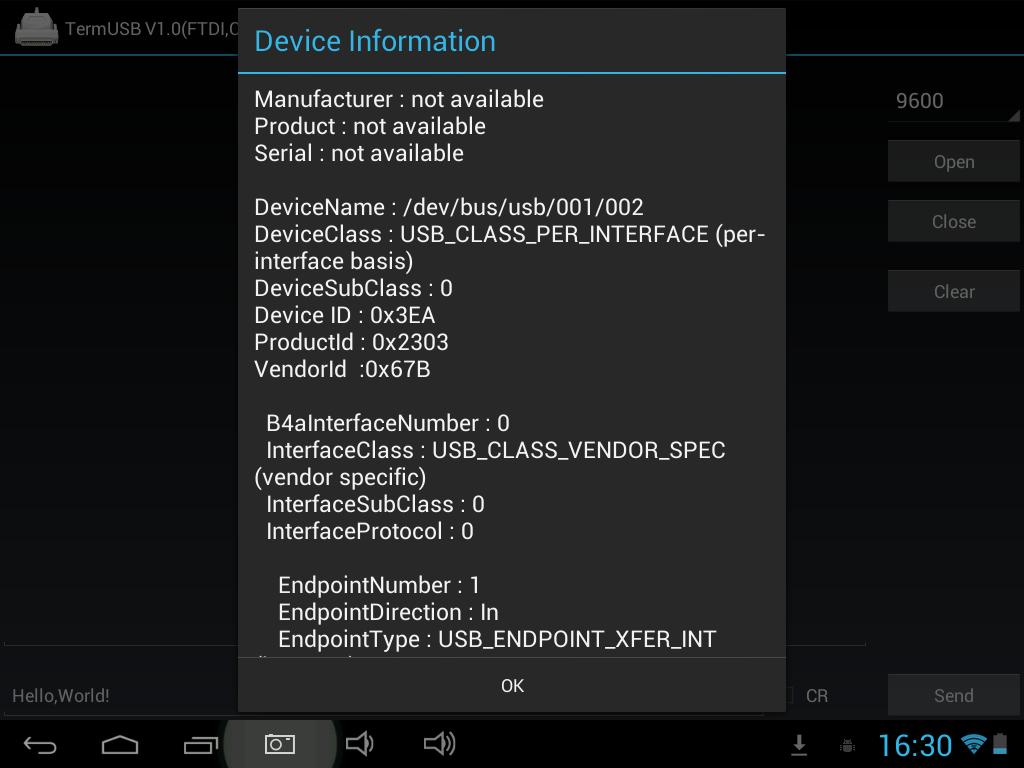Lower volume with the speaker icon
Image resolution: width=1024 pixels, height=768 pixels.
pyautogui.click(x=359, y=743)
